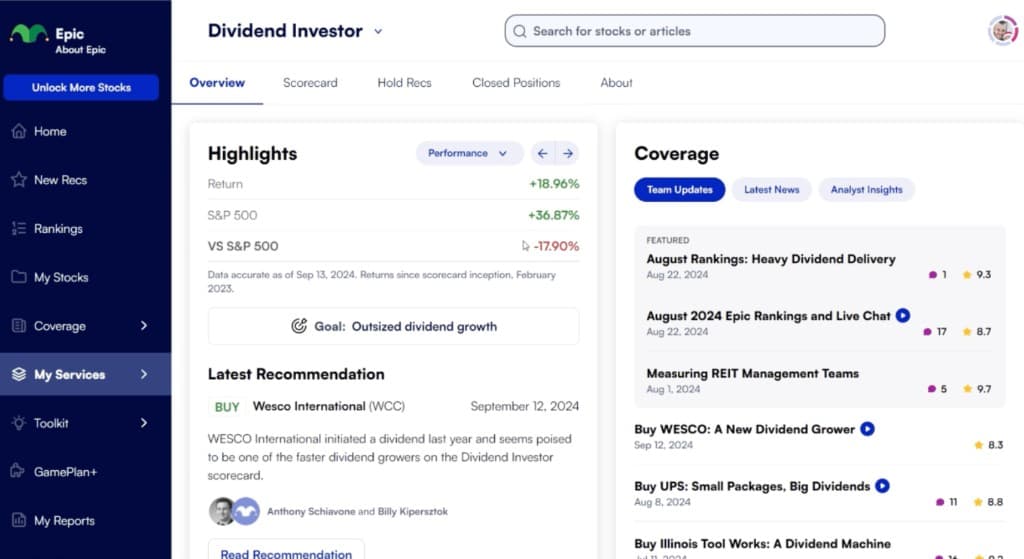
Task: Open the About Epic link
Action: [x=80, y=50]
